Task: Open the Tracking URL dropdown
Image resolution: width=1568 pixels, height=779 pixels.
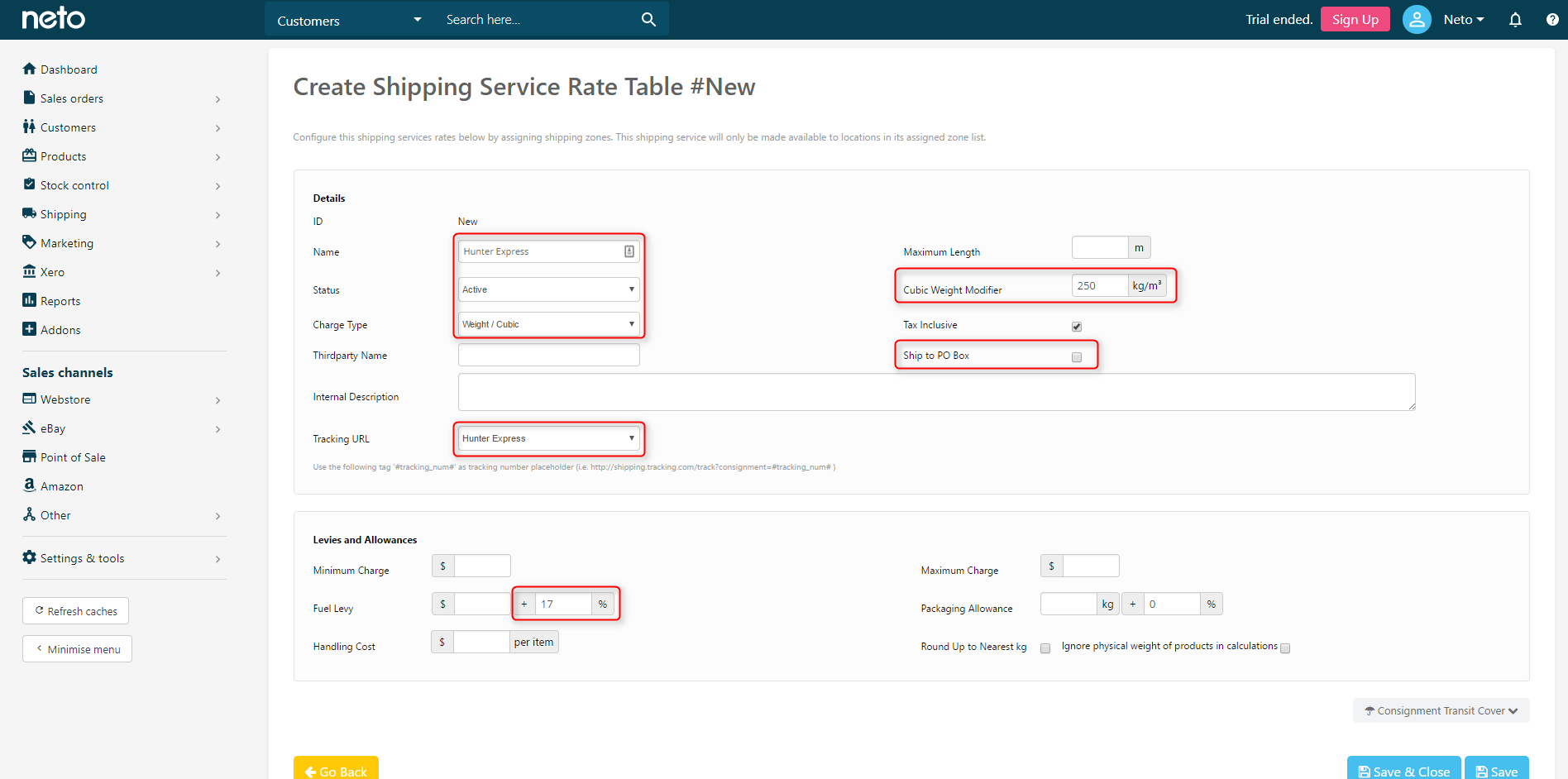Action: pos(548,438)
